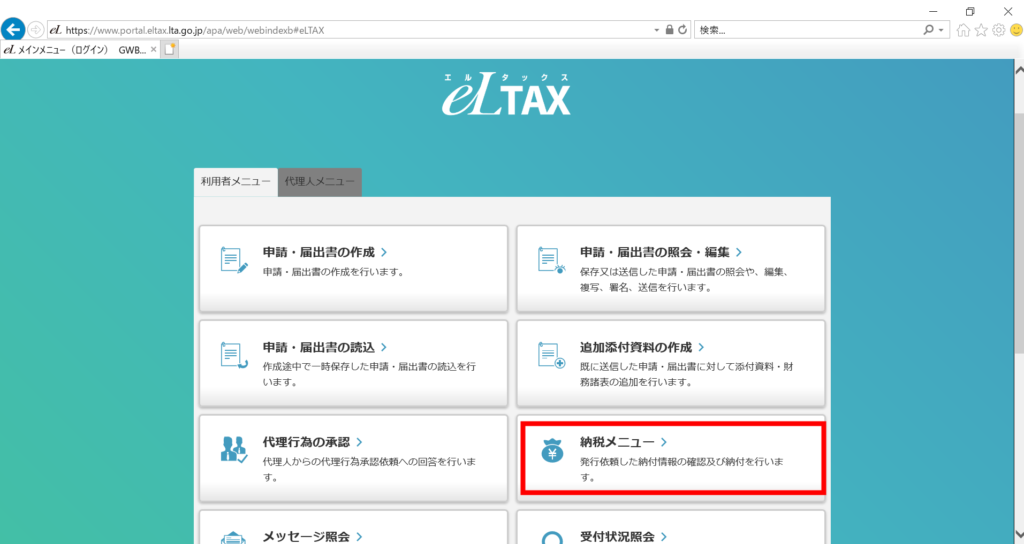Image resolution: width=1024 pixels, height=544 pixels.
Task: Click the 納税メニュー yen money bag icon
Action: tap(552, 451)
